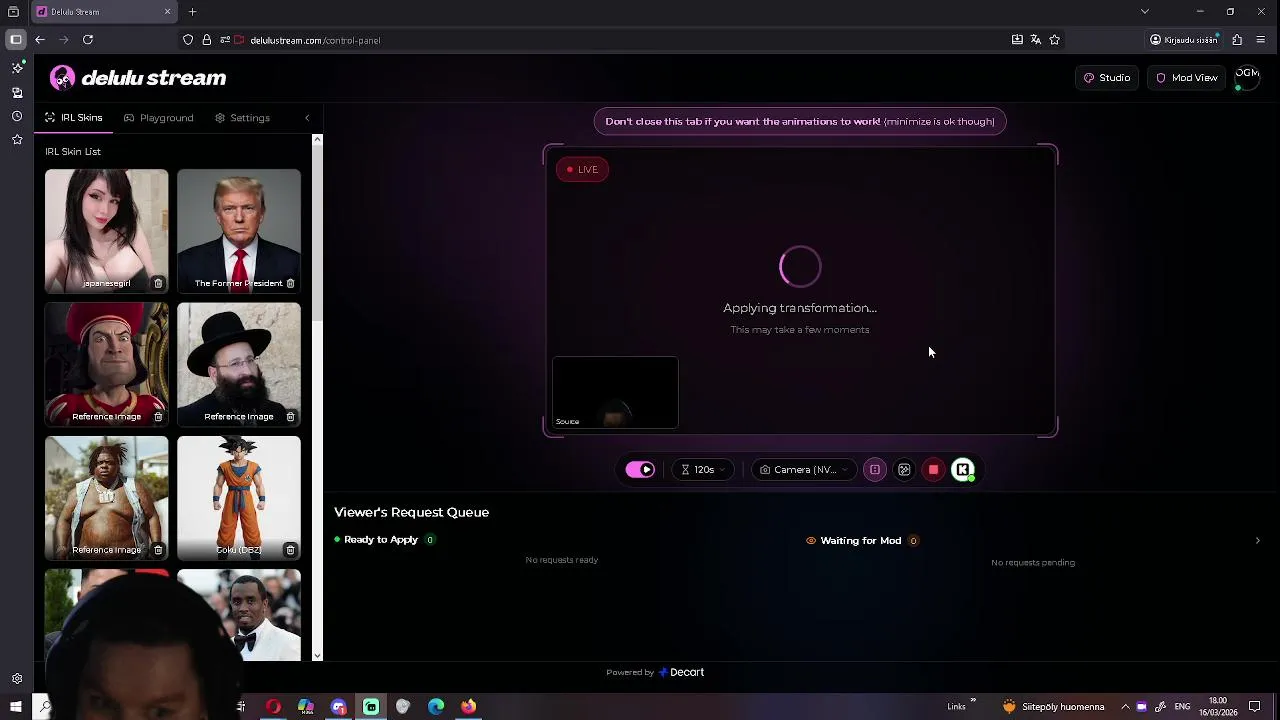Delete the bearded man with hat skin

[290, 416]
